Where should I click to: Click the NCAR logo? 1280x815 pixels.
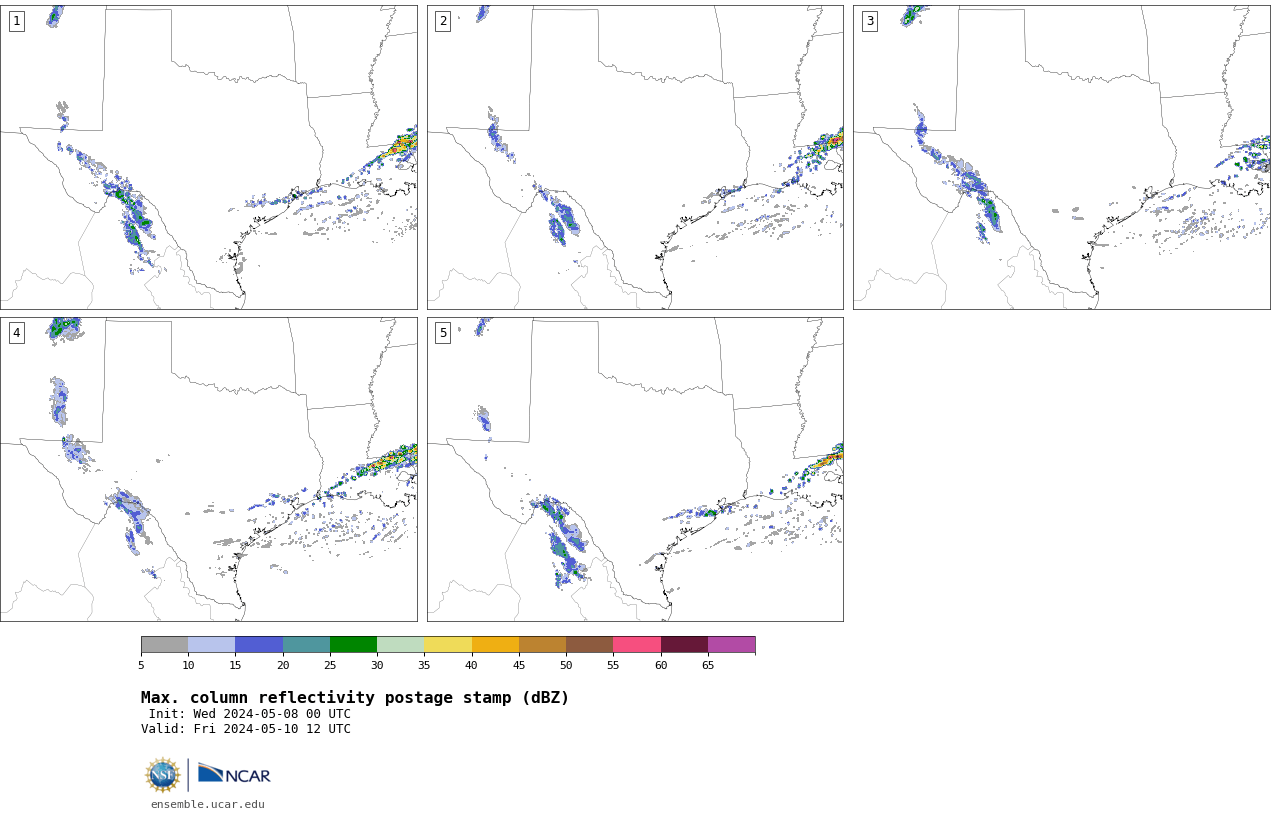point(234,775)
